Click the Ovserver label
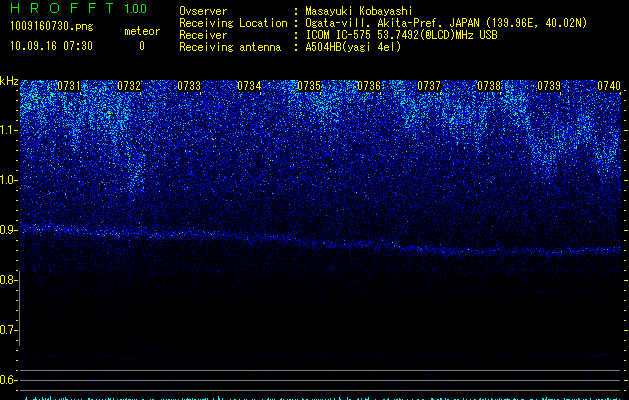This screenshot has width=629, height=400. (203, 11)
